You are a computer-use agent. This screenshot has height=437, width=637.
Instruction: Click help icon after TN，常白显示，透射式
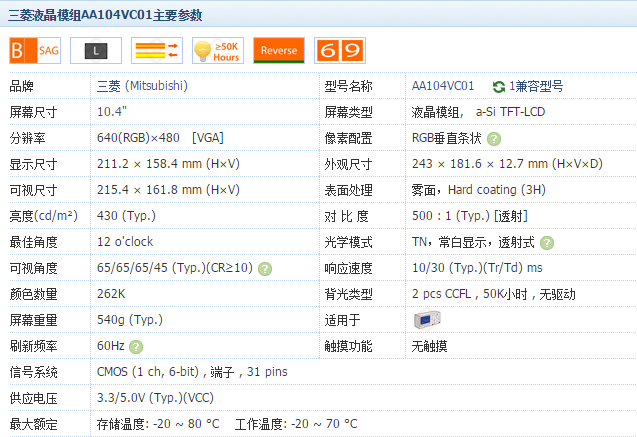(x=547, y=243)
